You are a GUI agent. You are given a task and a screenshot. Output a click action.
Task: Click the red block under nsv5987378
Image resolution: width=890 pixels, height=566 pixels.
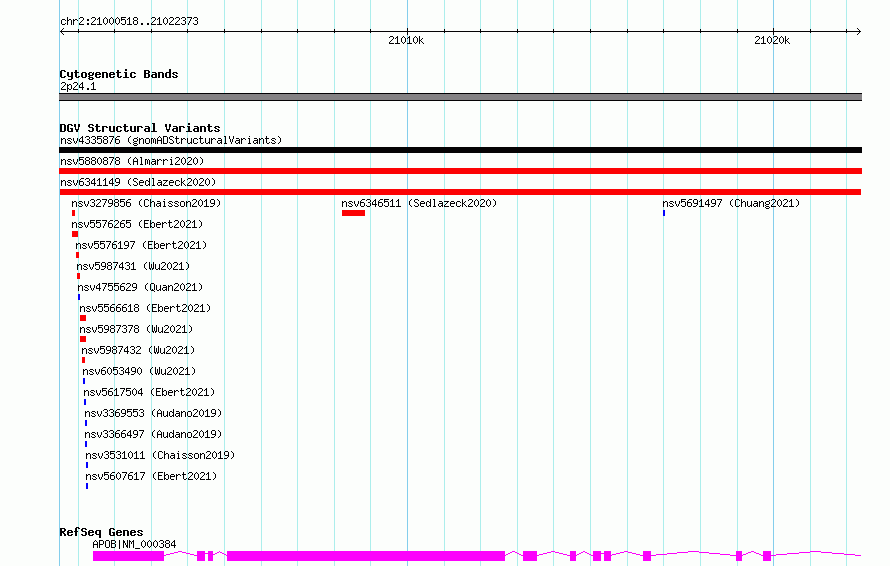point(83,339)
